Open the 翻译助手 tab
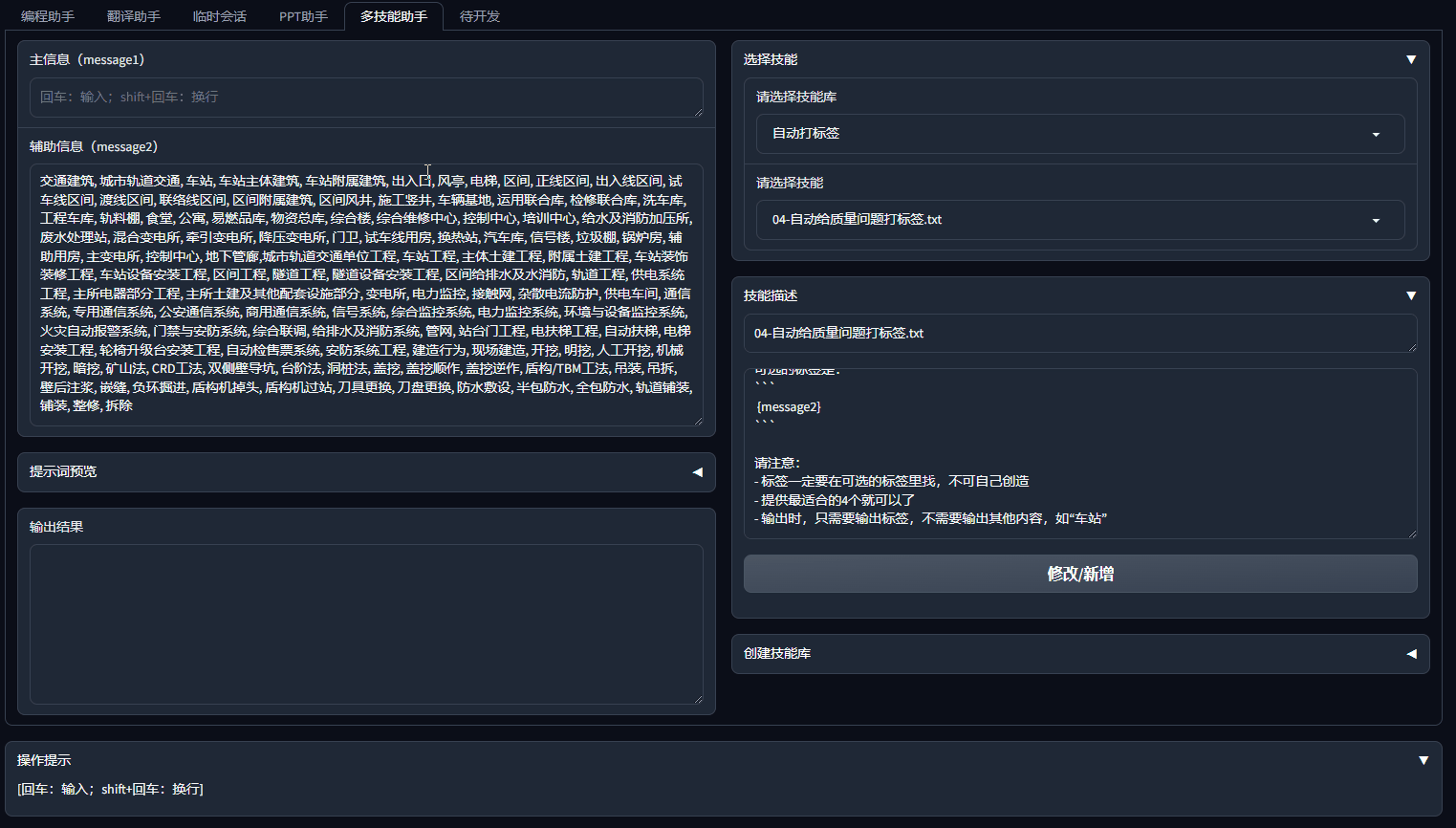 coord(134,16)
